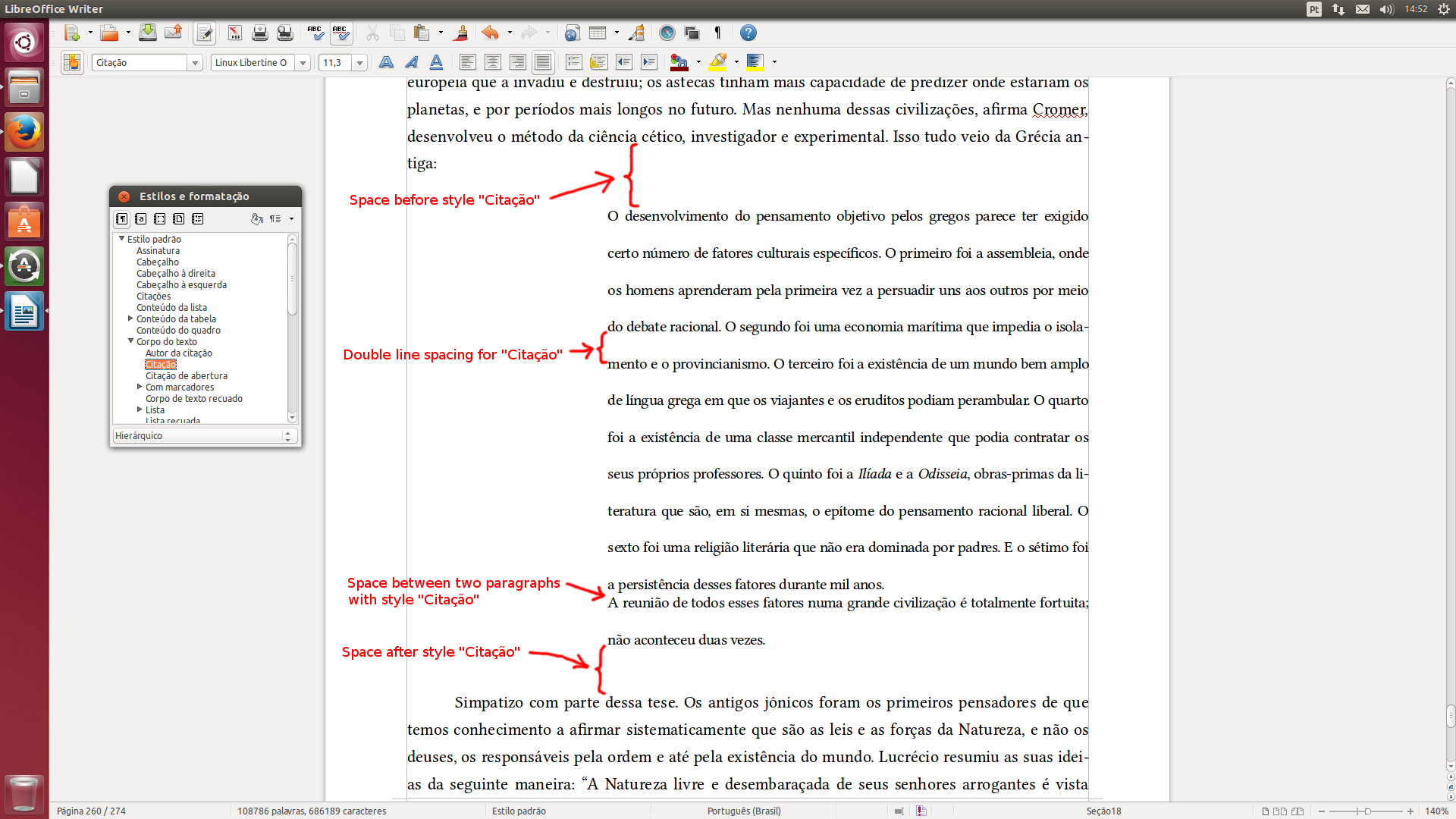The width and height of the screenshot is (1456, 819).
Task: Toggle justified alignment
Action: click(x=542, y=62)
